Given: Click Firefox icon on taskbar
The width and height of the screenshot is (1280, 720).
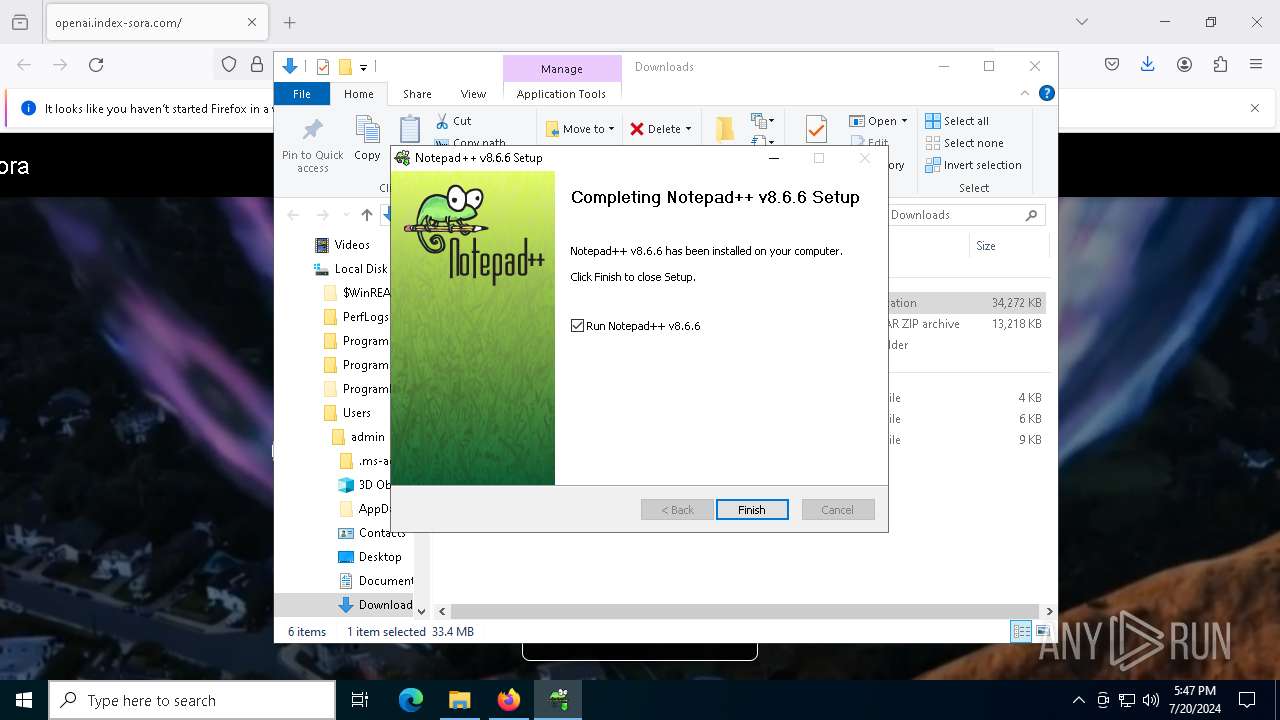Looking at the screenshot, I should [509, 700].
